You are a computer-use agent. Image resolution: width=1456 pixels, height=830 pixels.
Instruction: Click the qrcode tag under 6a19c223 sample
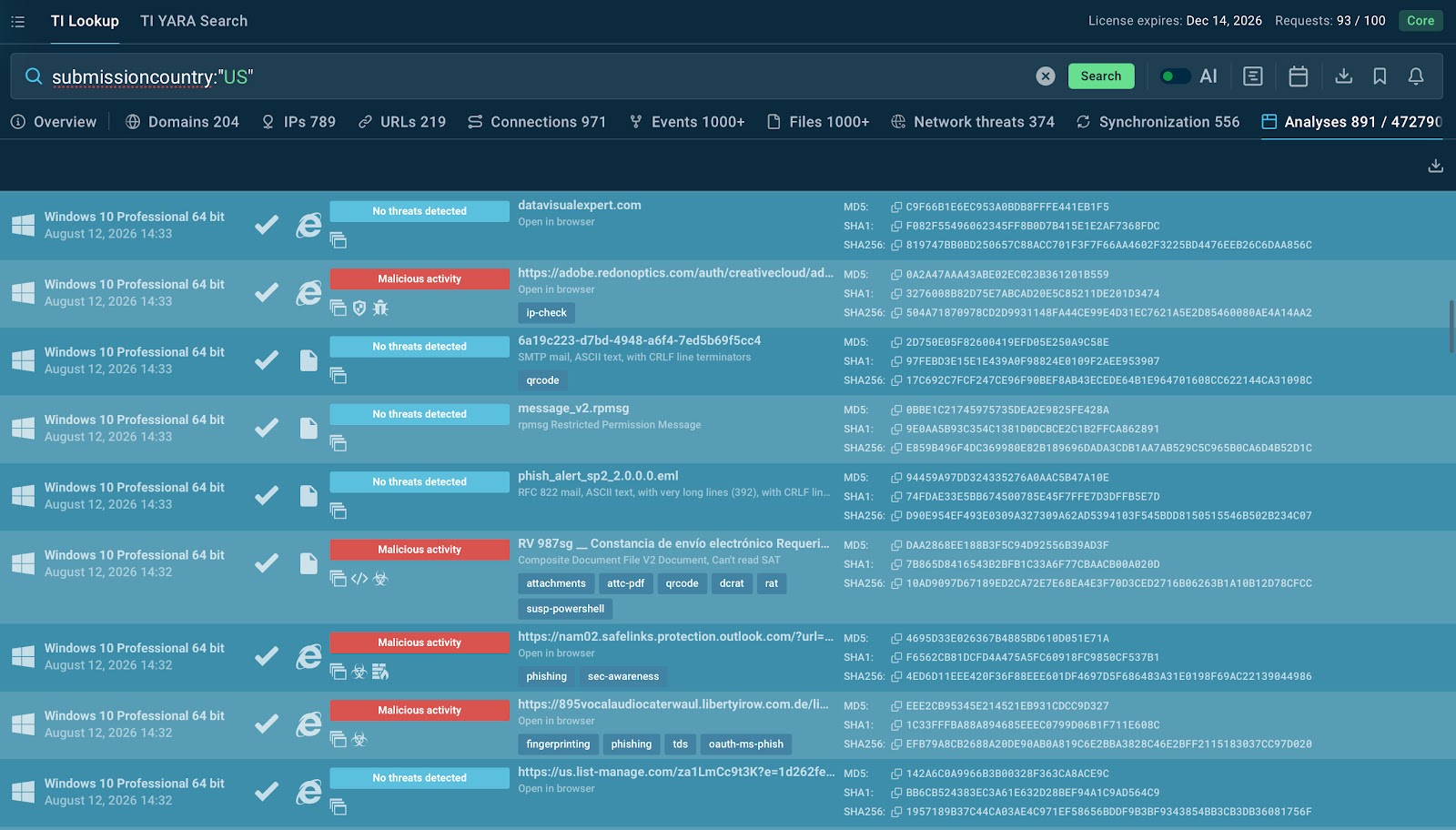tap(542, 380)
